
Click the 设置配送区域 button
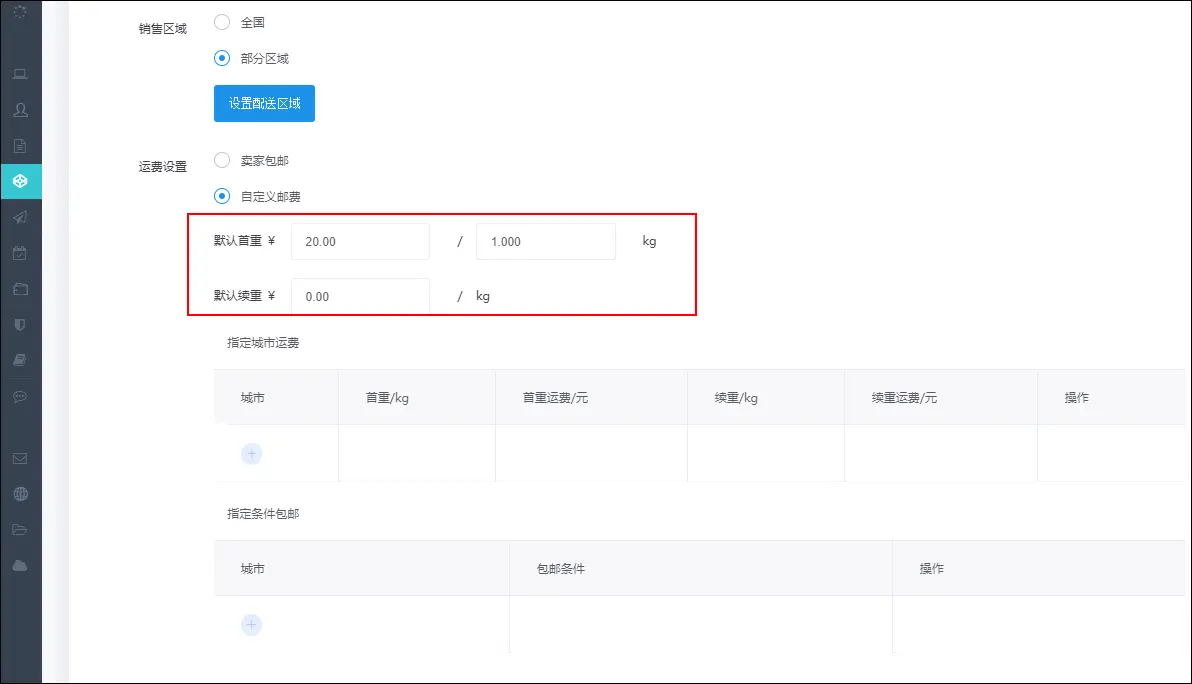tap(264, 103)
